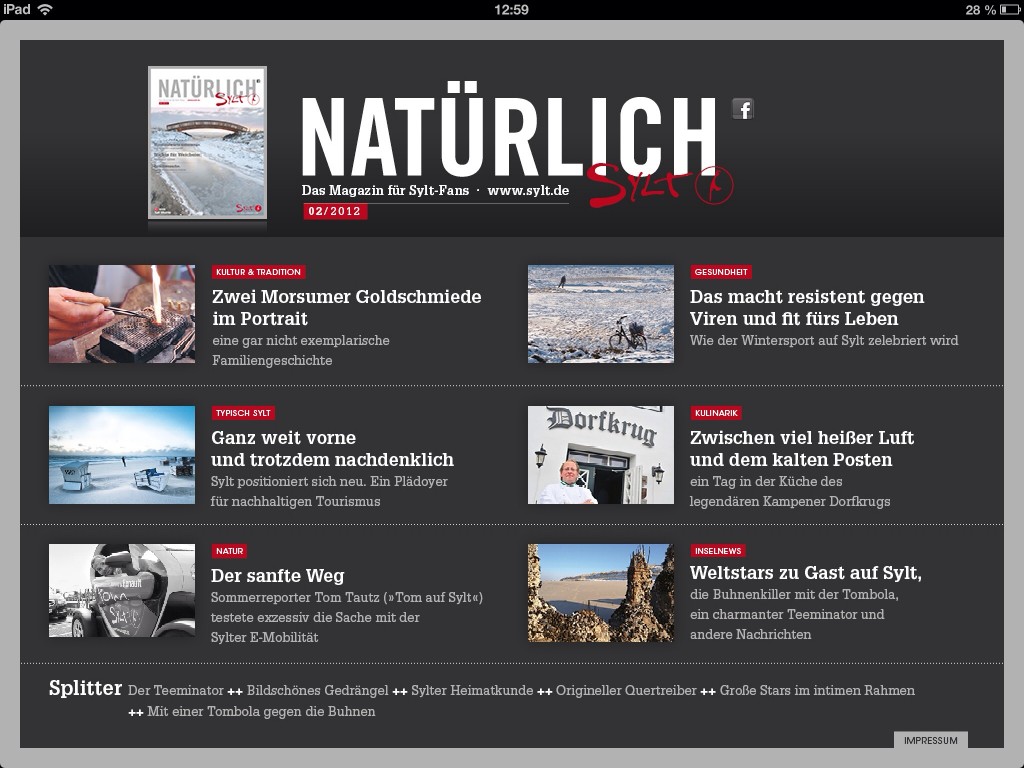
Task: Tap the Dorfkrug article photo
Action: pos(600,455)
